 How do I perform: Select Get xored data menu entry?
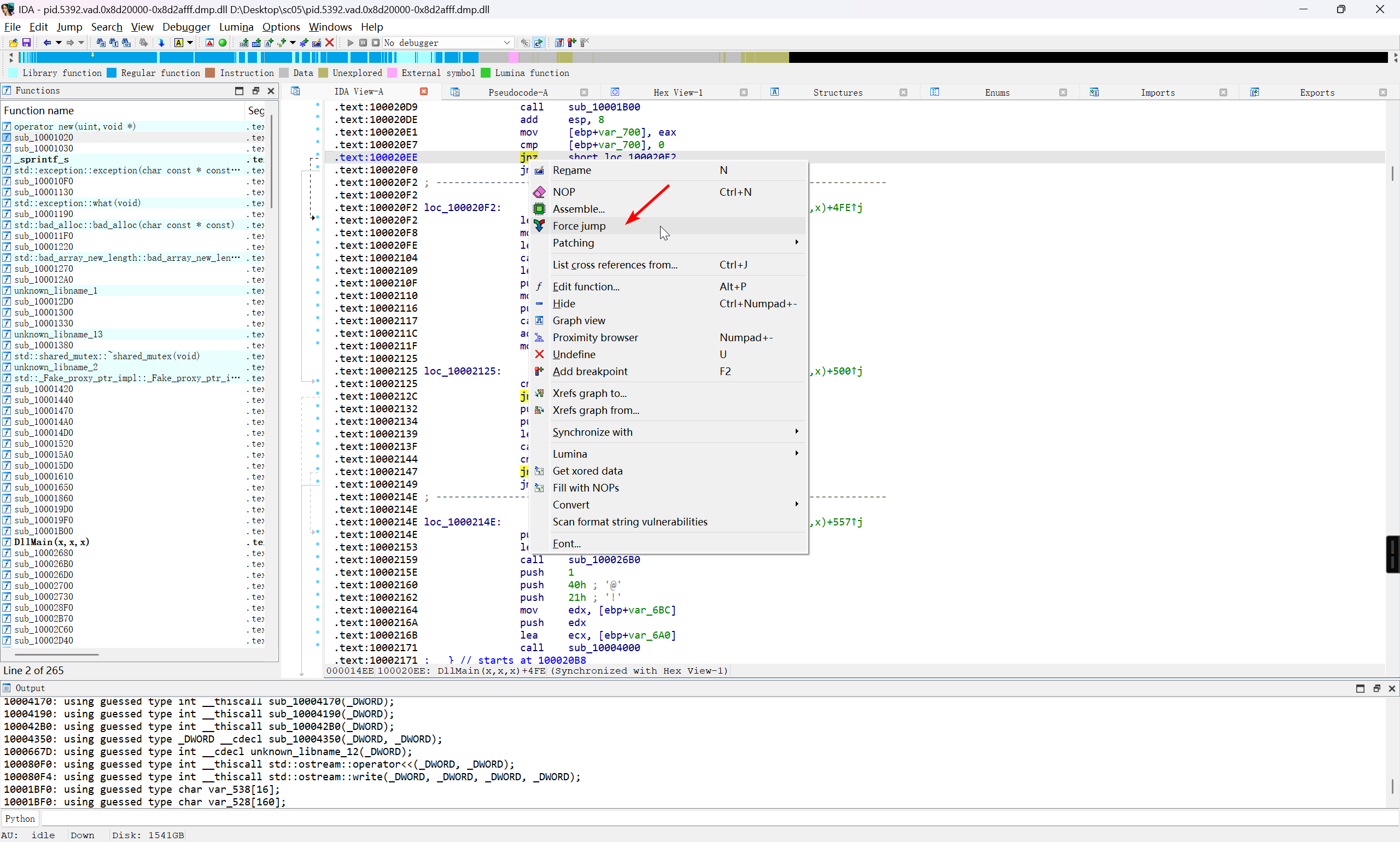click(668, 471)
